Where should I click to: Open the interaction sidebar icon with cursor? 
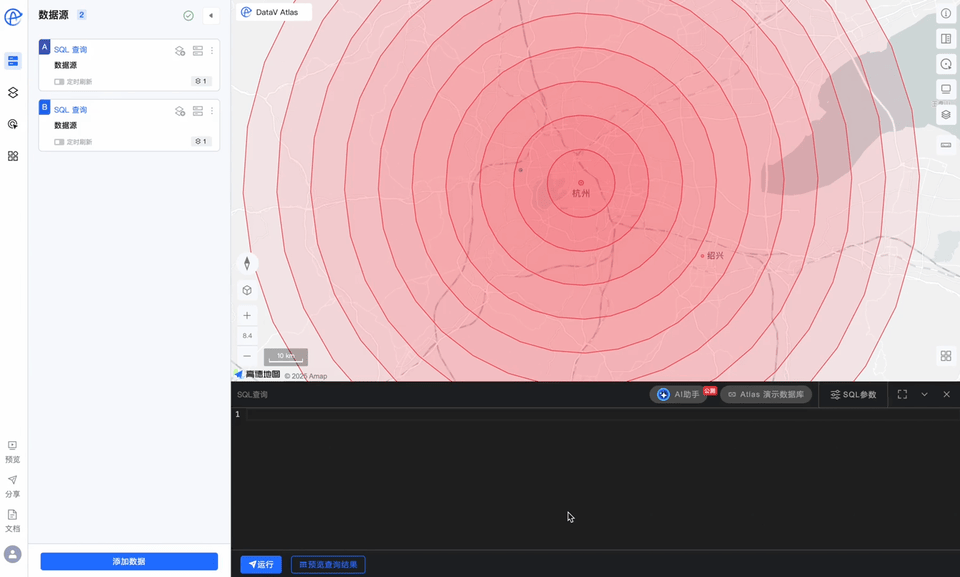click(13, 124)
